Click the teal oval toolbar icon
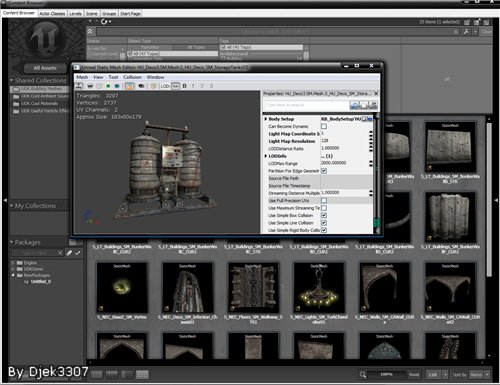500x385 pixels. pos(117,86)
